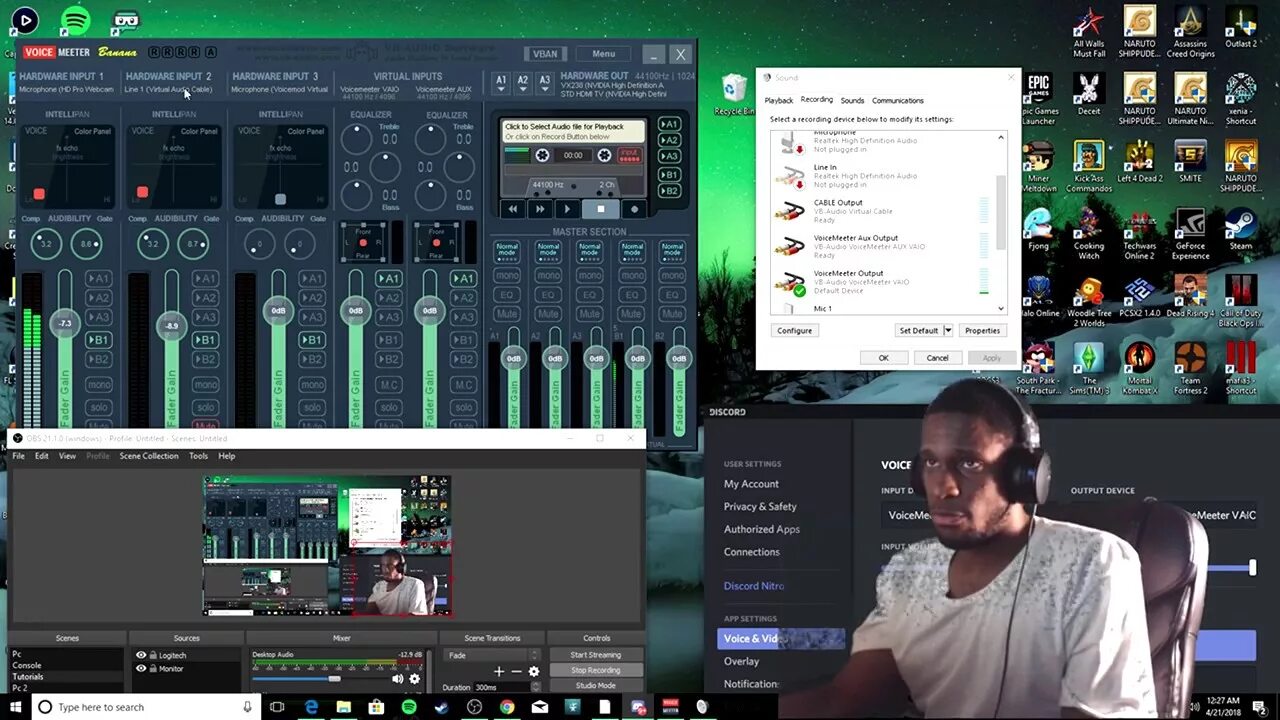
Task: Unlock the Logitech source in OBS
Action: [152, 655]
